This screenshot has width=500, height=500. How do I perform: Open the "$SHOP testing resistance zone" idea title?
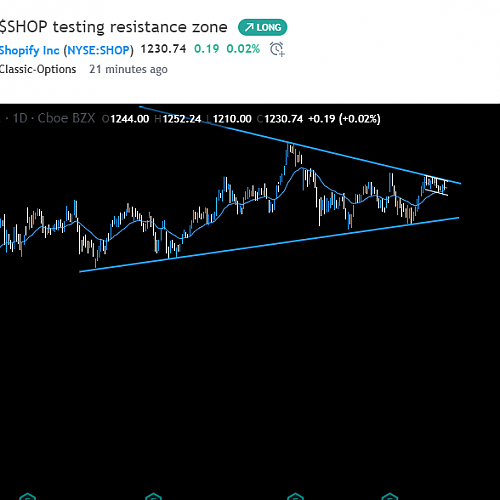pos(113,27)
